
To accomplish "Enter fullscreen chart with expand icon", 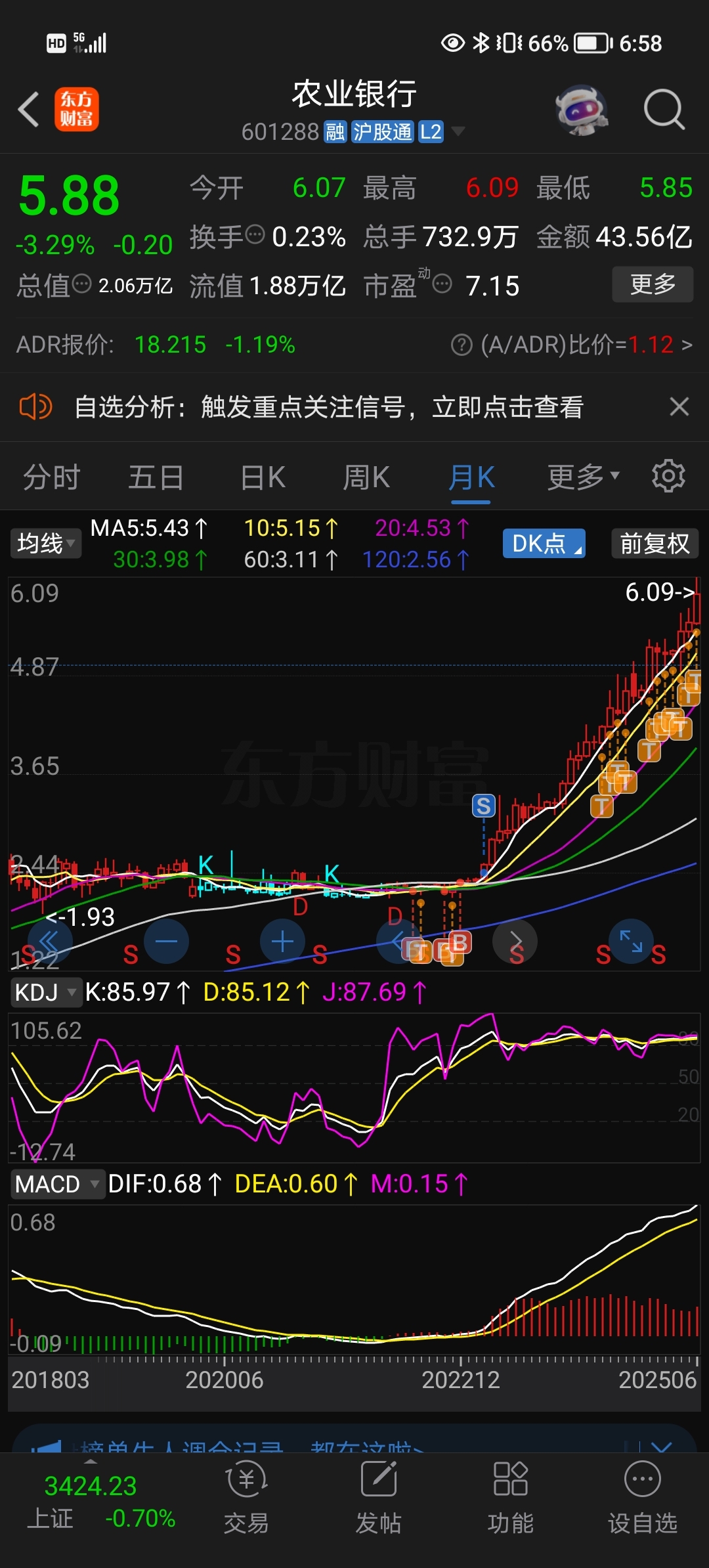I will click(x=631, y=941).
